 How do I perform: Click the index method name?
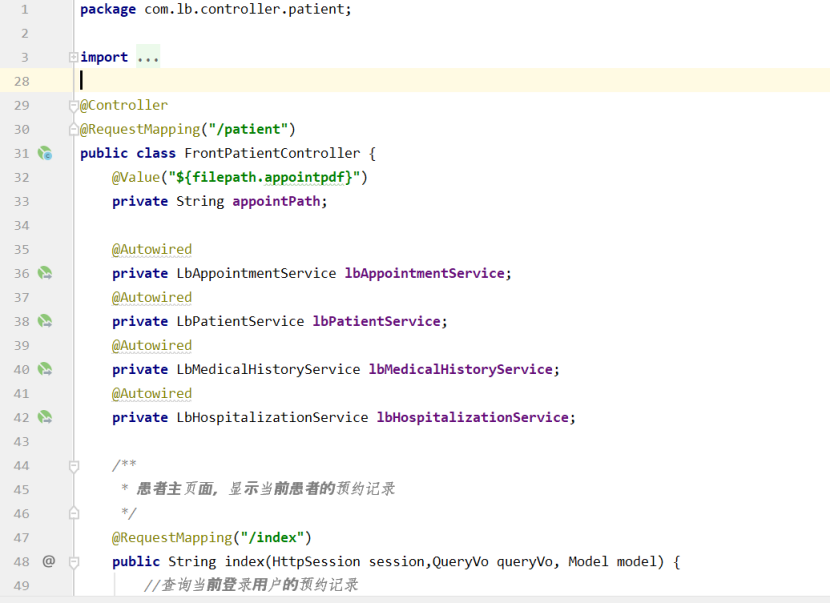coord(244,562)
